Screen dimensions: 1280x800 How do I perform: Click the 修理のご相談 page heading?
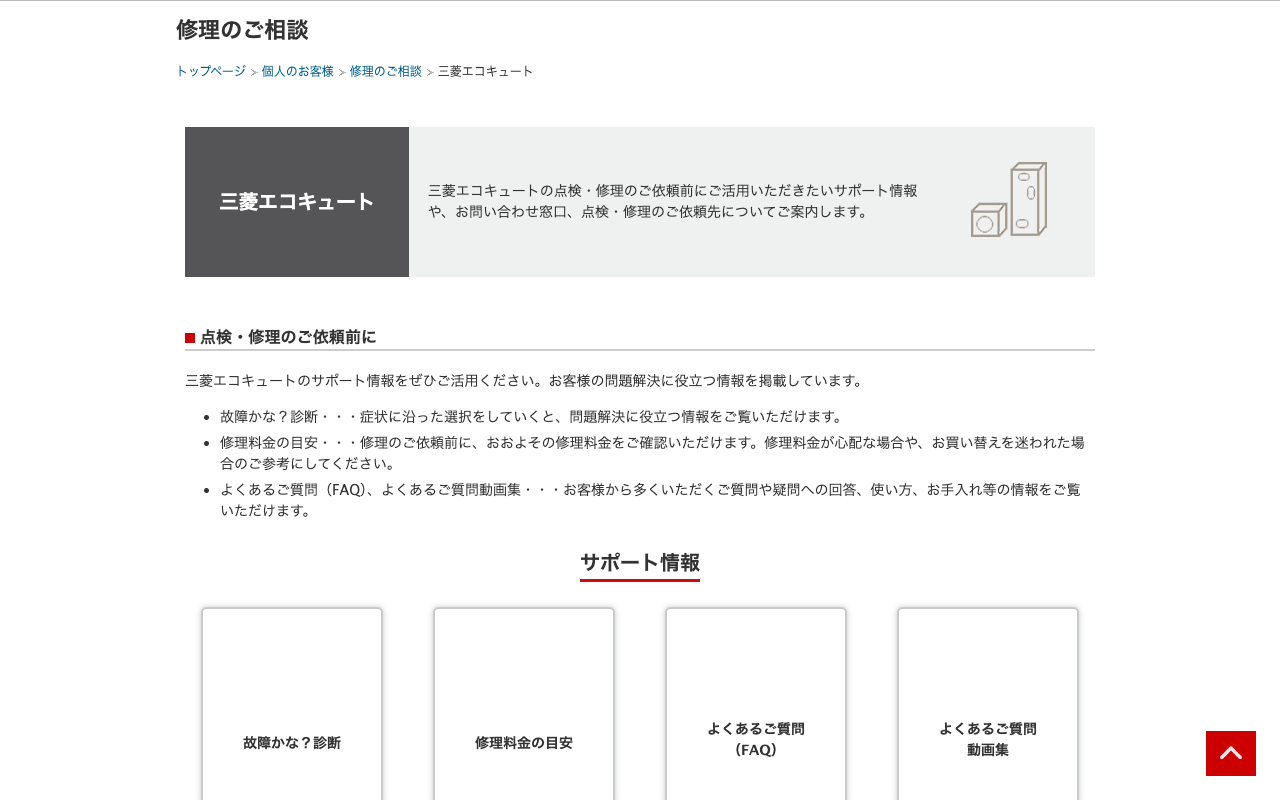(242, 30)
